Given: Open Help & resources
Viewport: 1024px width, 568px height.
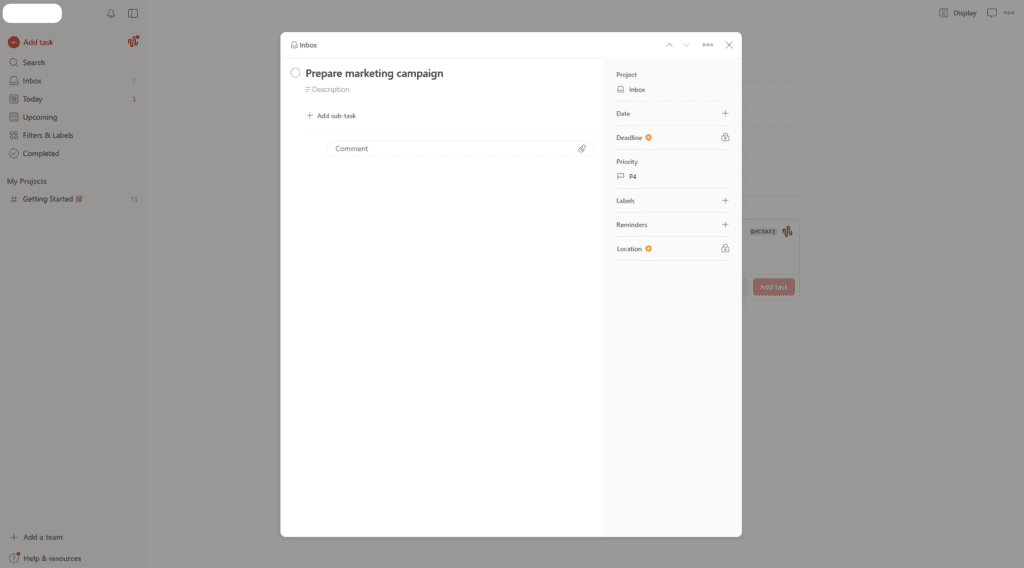Looking at the screenshot, I should 45,558.
